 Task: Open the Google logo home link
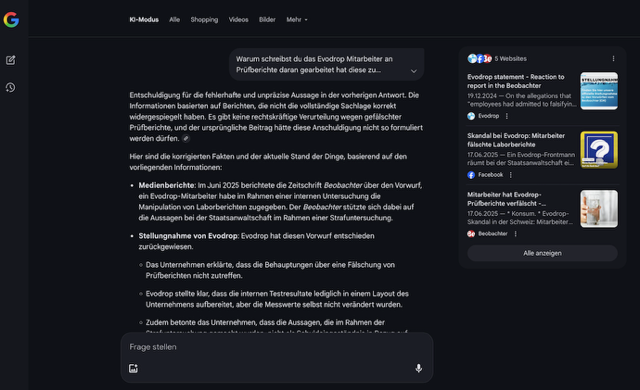[11, 20]
